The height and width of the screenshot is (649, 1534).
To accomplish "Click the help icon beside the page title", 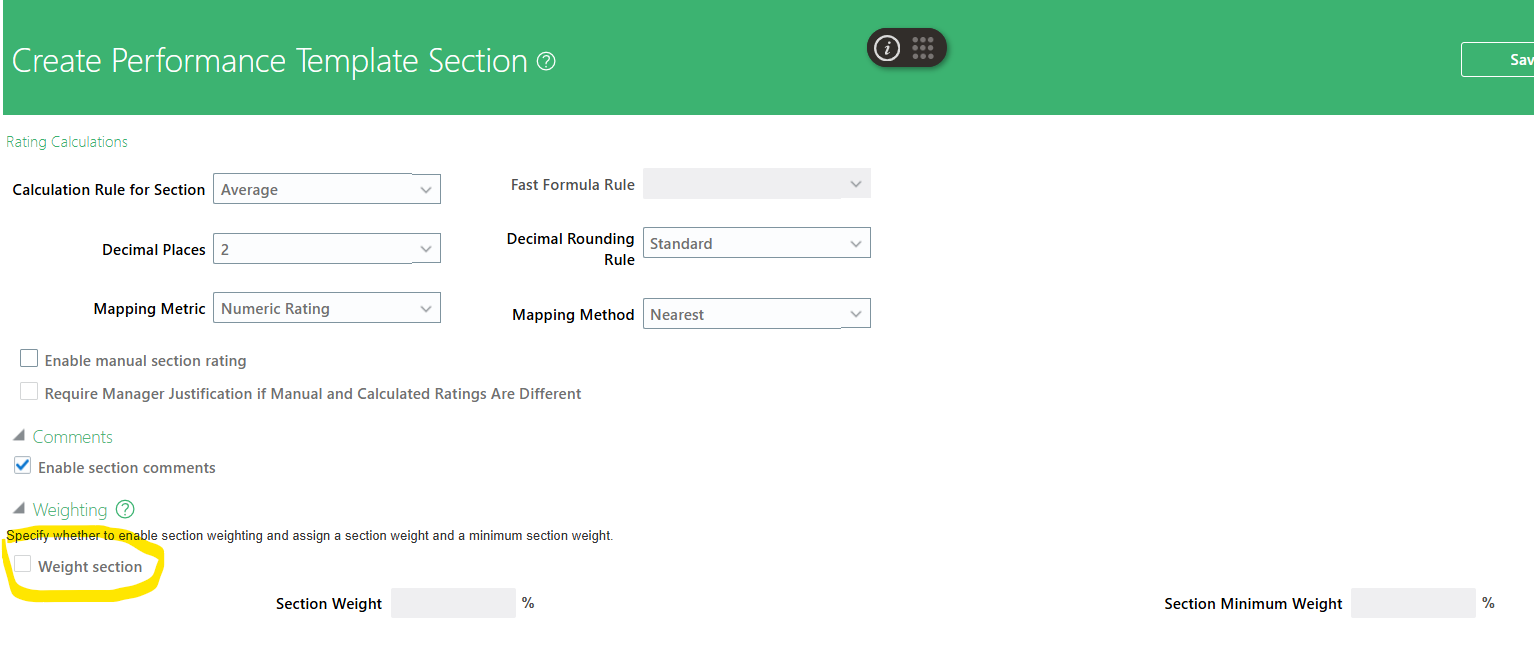I will (x=545, y=61).
